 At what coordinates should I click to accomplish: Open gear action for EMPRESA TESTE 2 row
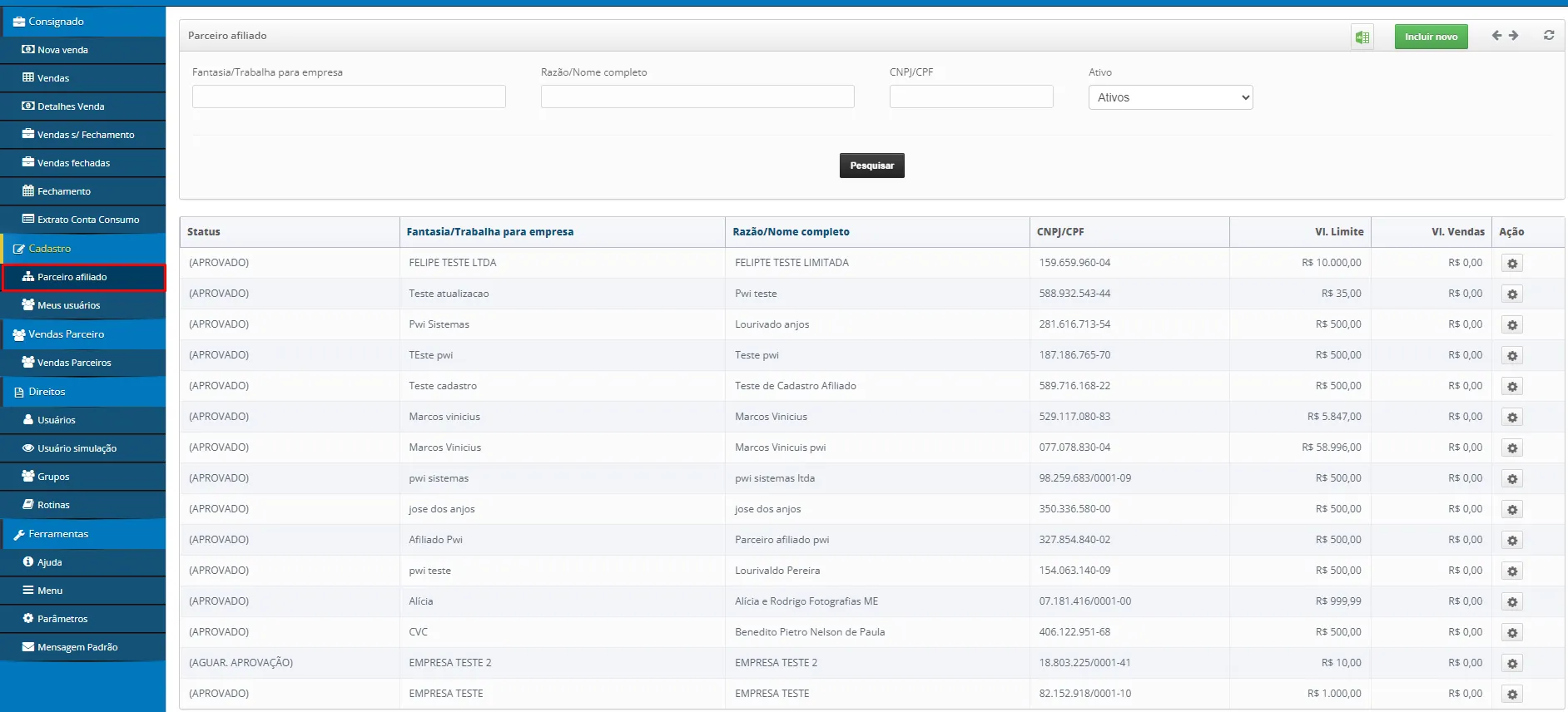tap(1512, 664)
